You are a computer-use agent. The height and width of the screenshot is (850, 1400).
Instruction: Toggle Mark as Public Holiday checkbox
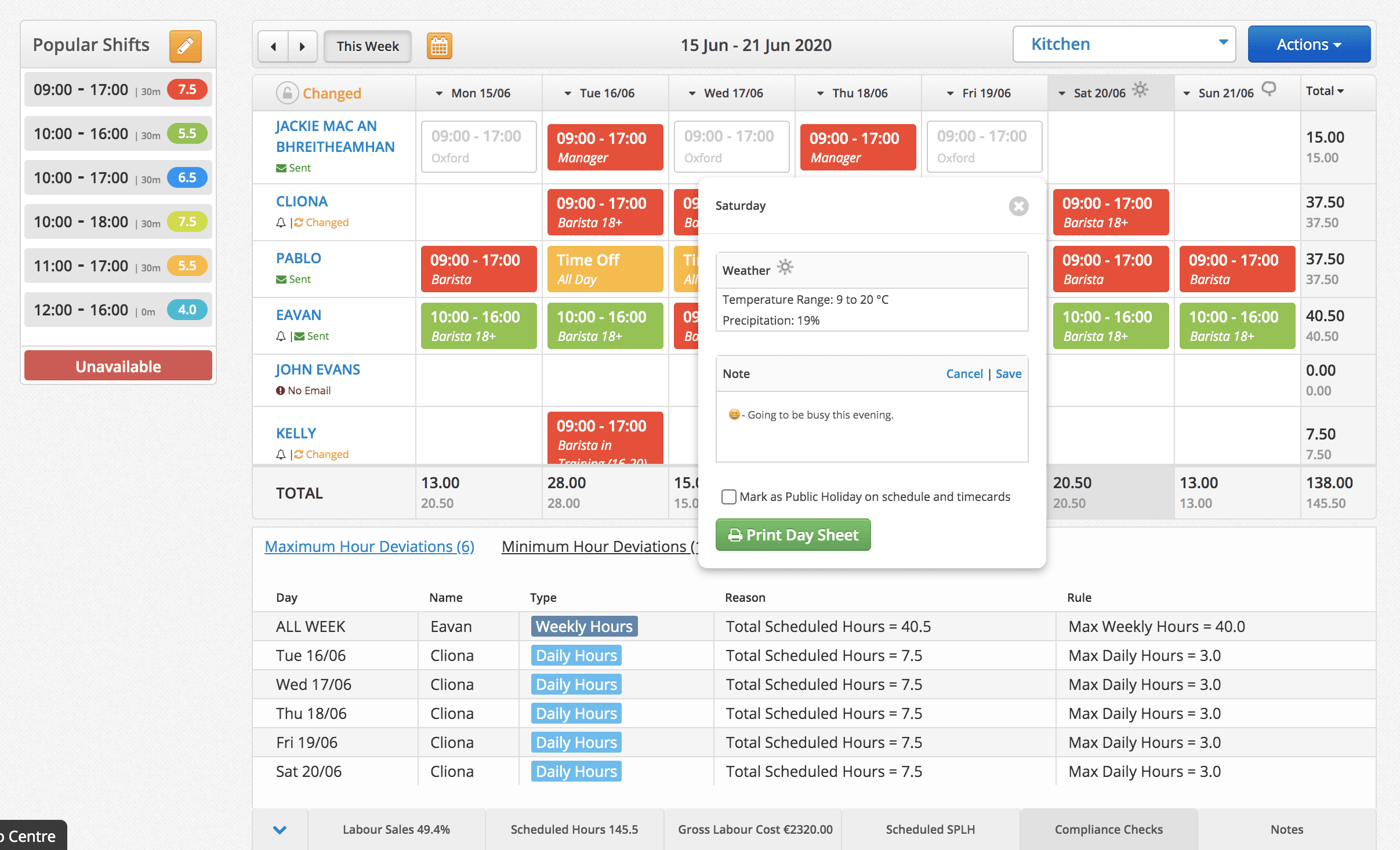coord(728,497)
